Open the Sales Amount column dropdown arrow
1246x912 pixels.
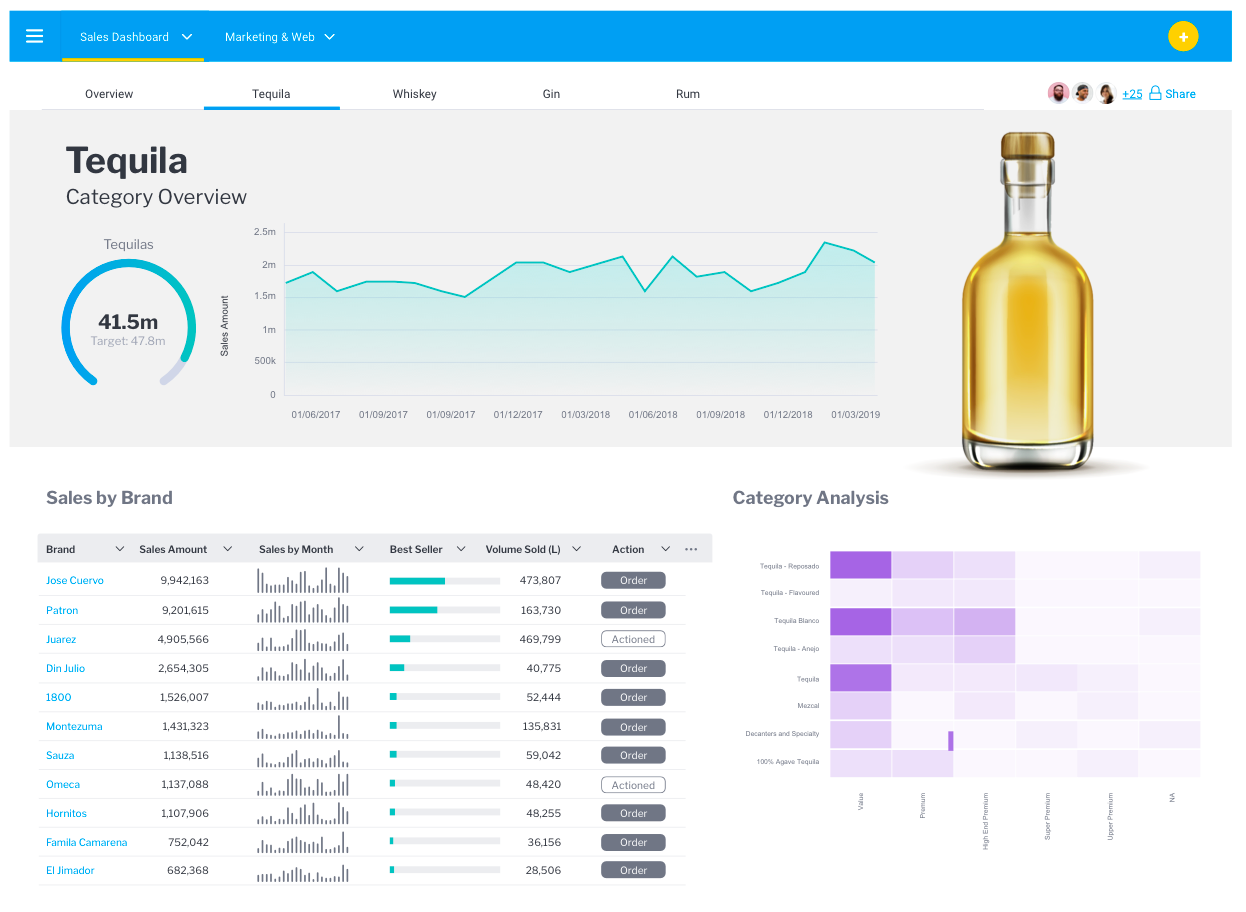pos(228,549)
